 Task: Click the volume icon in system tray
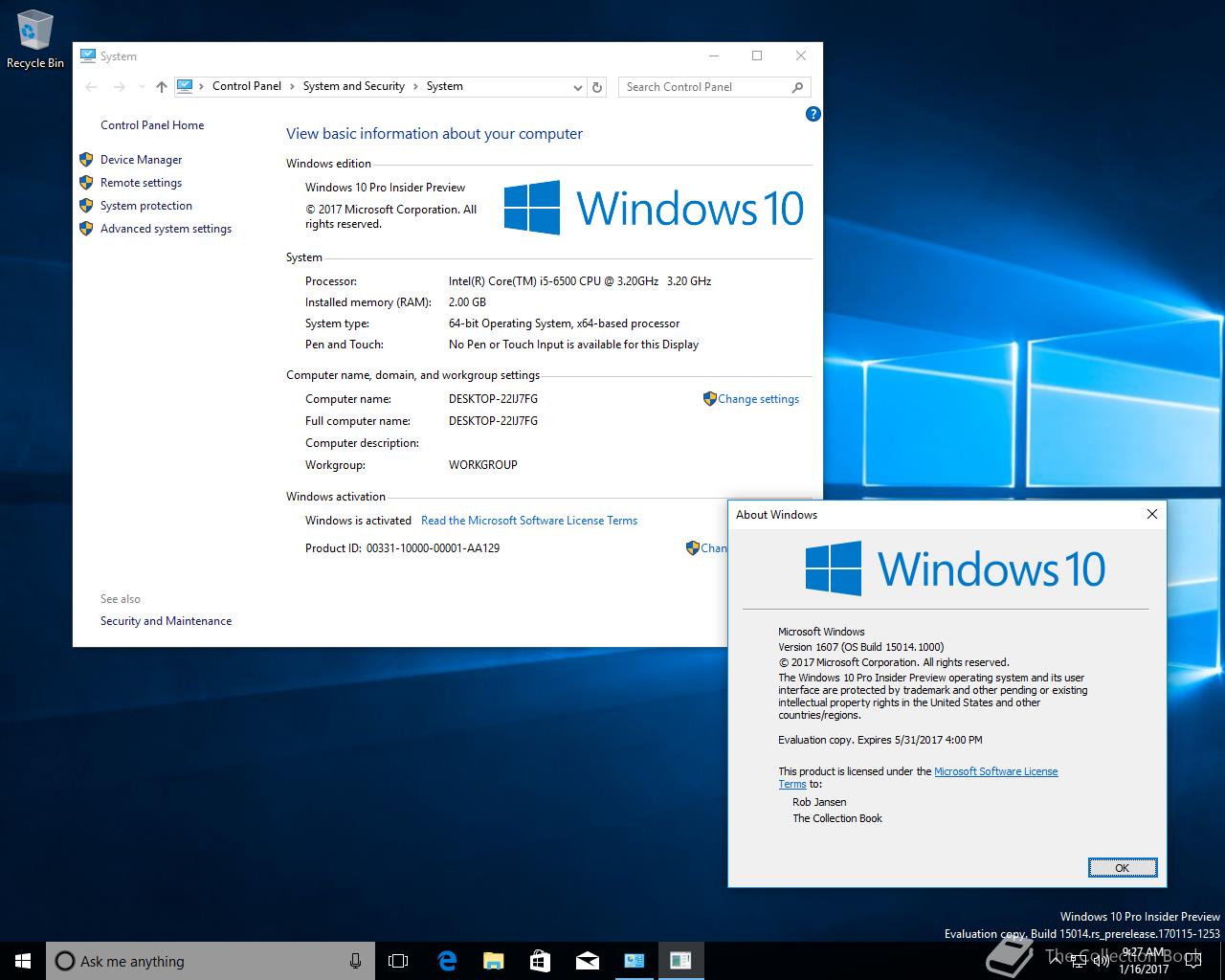click(x=1101, y=961)
